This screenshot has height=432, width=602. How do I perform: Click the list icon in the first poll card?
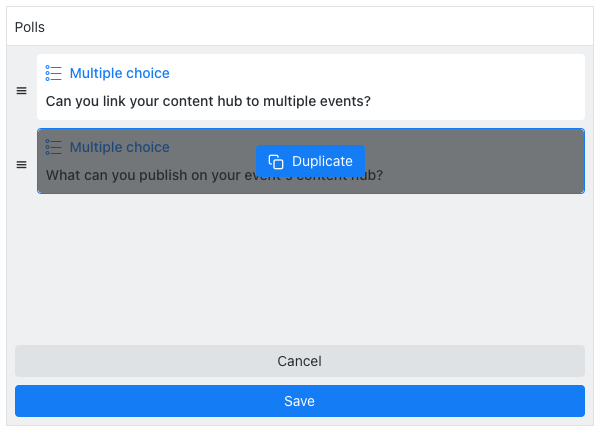pos(53,73)
